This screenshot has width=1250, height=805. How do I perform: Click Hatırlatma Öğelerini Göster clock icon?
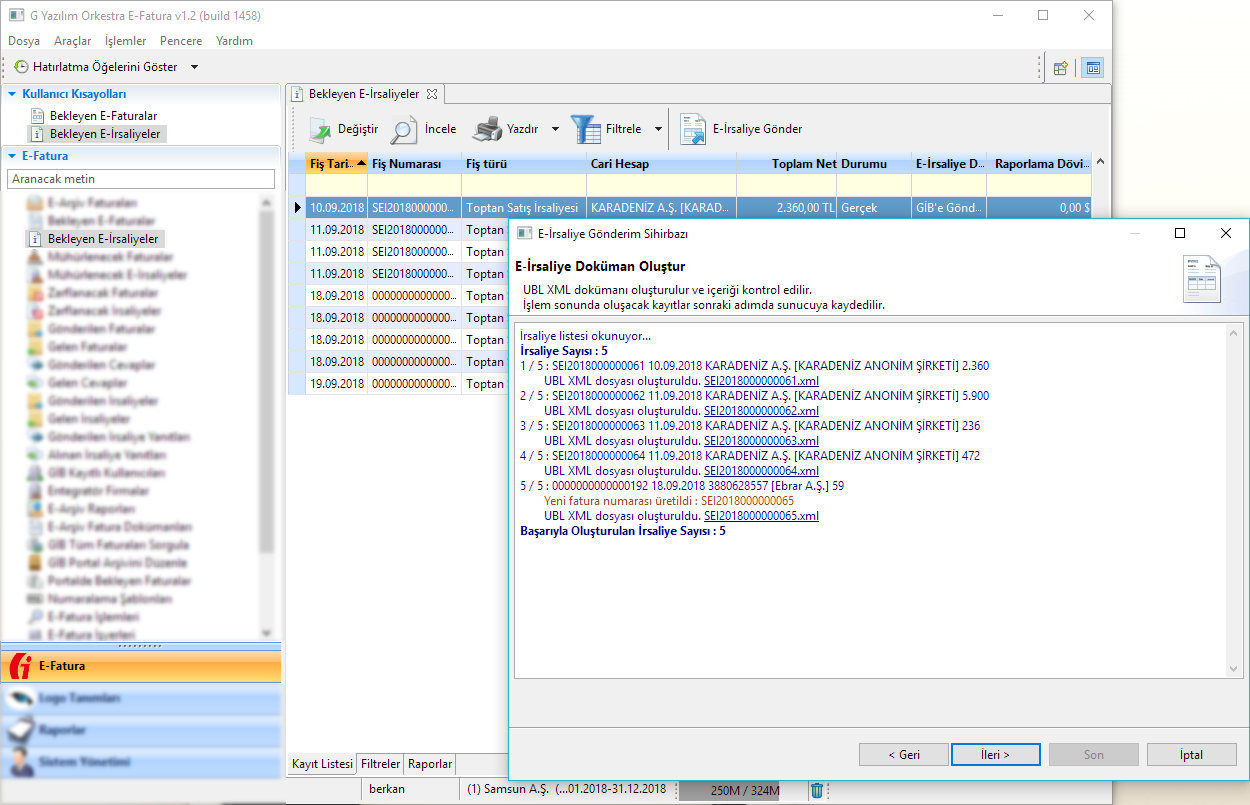21,67
